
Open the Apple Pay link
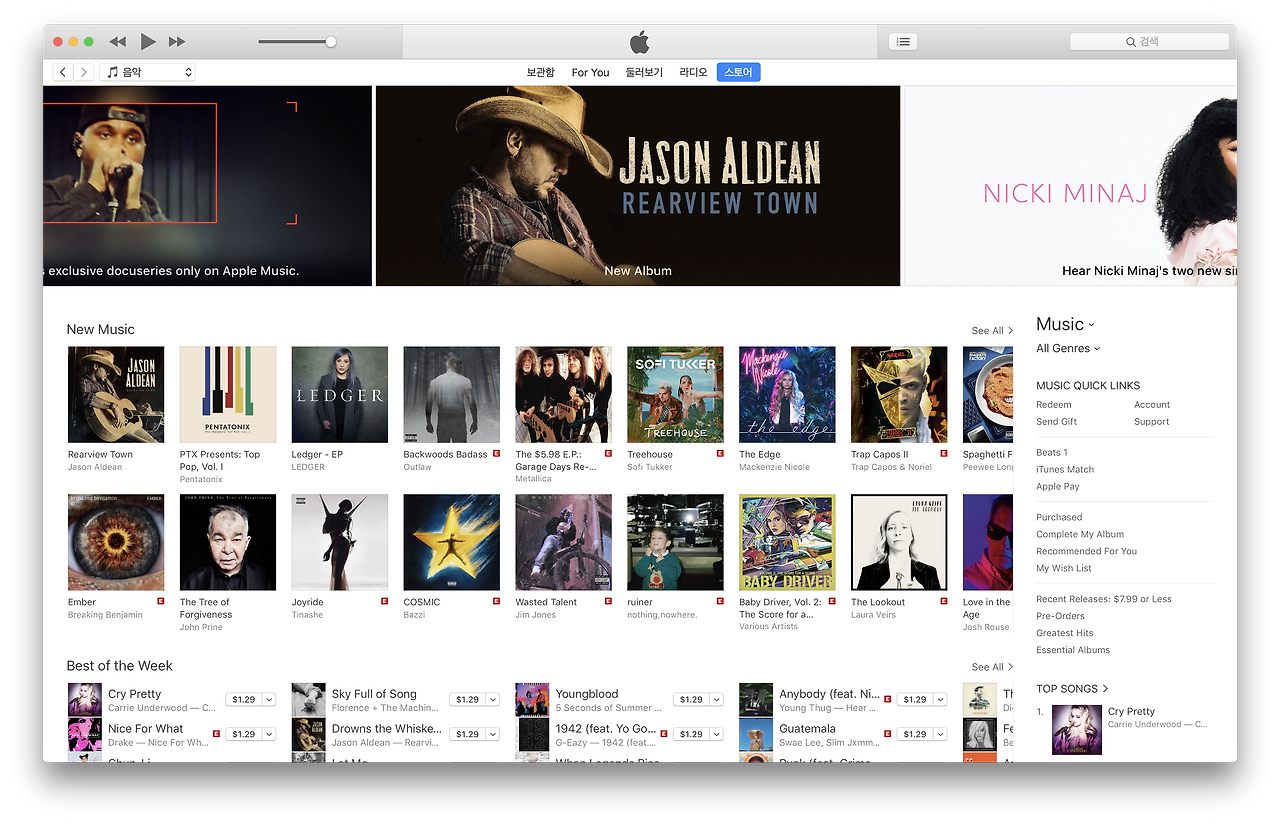click(x=1058, y=487)
